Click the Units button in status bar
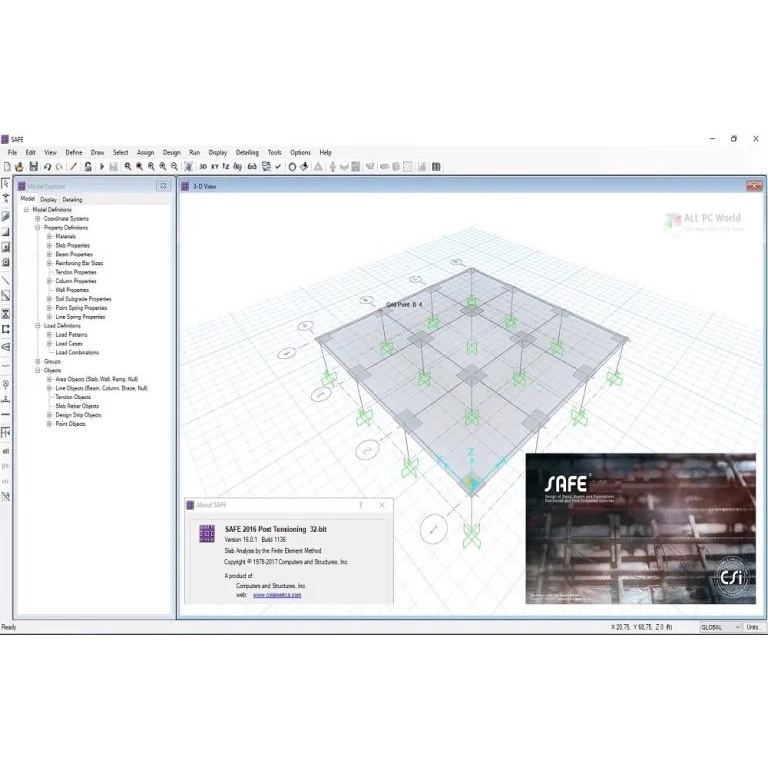The image size is (768, 768). click(754, 627)
